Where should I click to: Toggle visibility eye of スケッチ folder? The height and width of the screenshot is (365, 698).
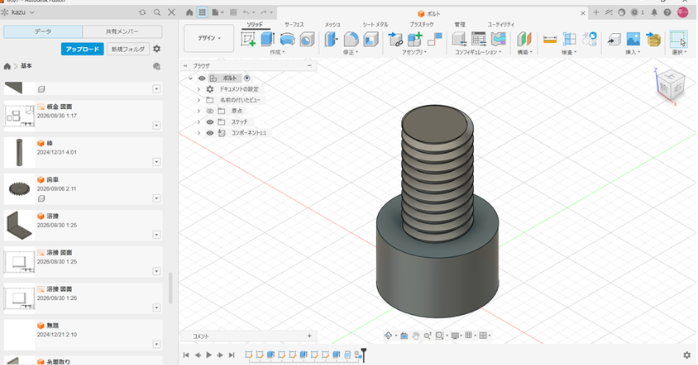210,122
